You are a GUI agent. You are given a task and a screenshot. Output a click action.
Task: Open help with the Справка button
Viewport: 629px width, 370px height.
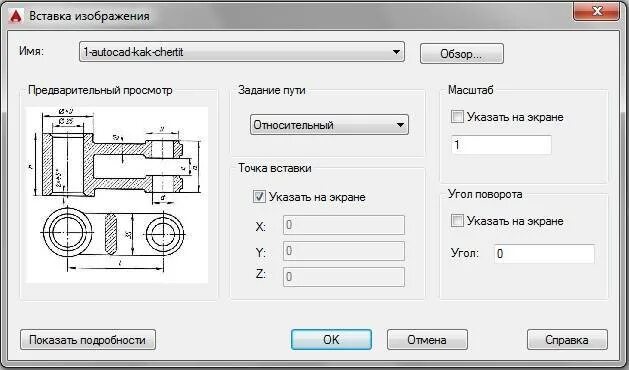567,340
